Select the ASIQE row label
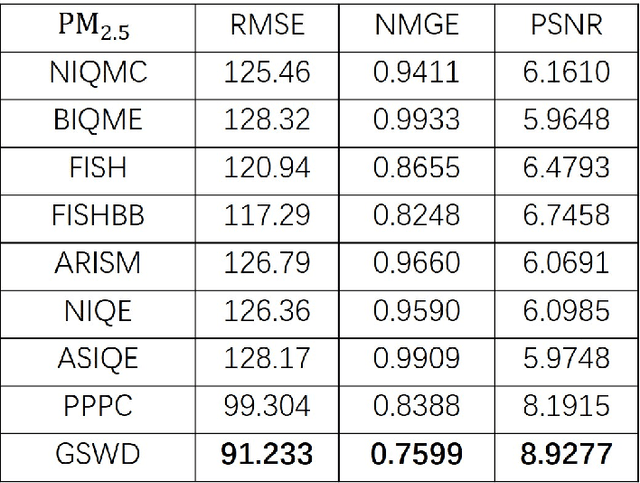Viewport: 640px width, 483px height. tap(98, 358)
